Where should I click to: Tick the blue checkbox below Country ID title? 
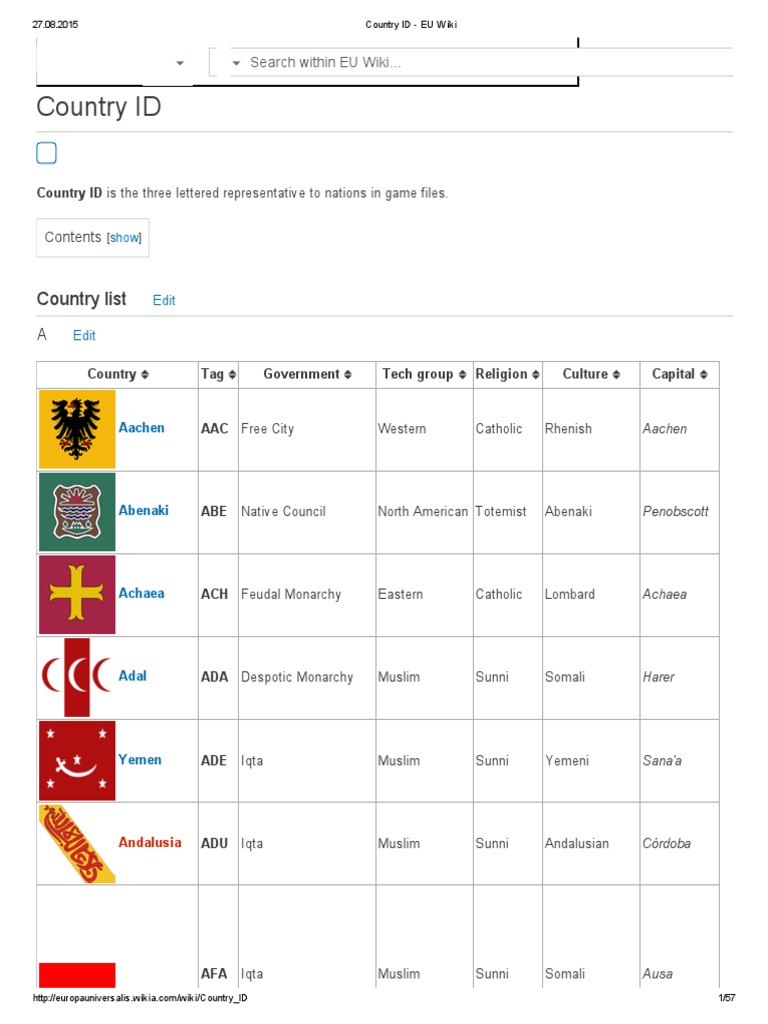(46, 153)
